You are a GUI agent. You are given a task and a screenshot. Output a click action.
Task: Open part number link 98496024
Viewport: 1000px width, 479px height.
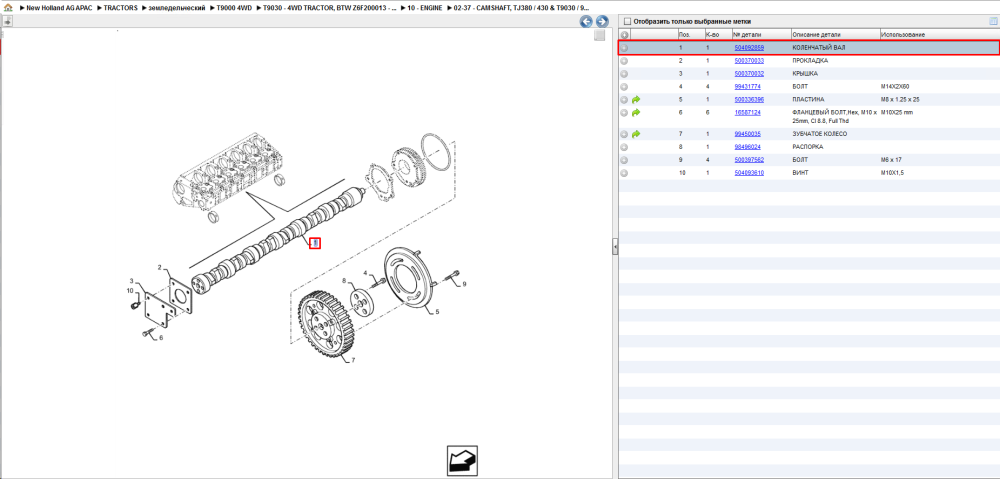click(x=747, y=147)
